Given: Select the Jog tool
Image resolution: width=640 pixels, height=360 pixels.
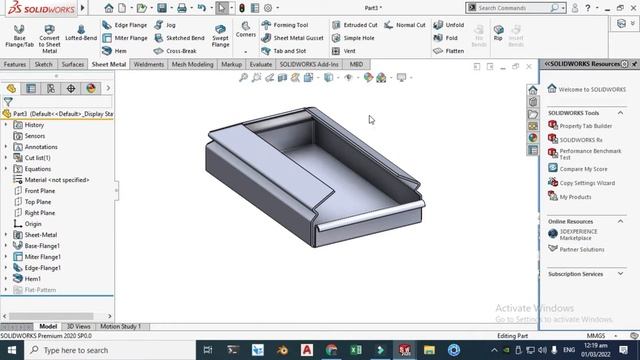Looking at the screenshot, I should tap(165, 25).
